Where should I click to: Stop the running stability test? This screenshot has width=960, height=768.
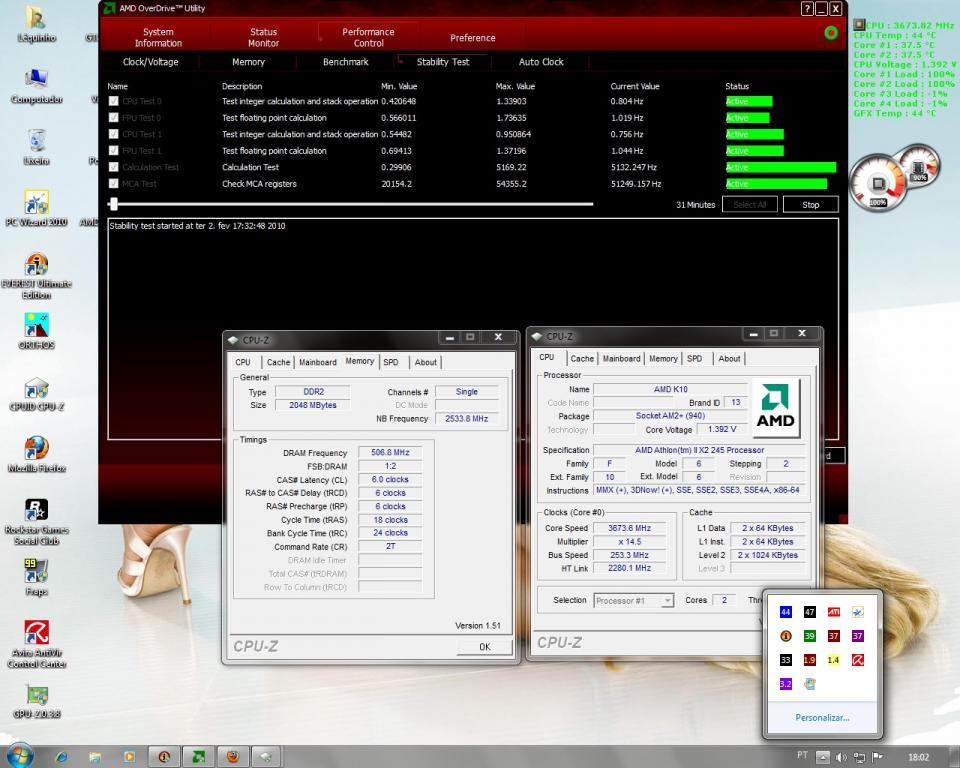[811, 205]
